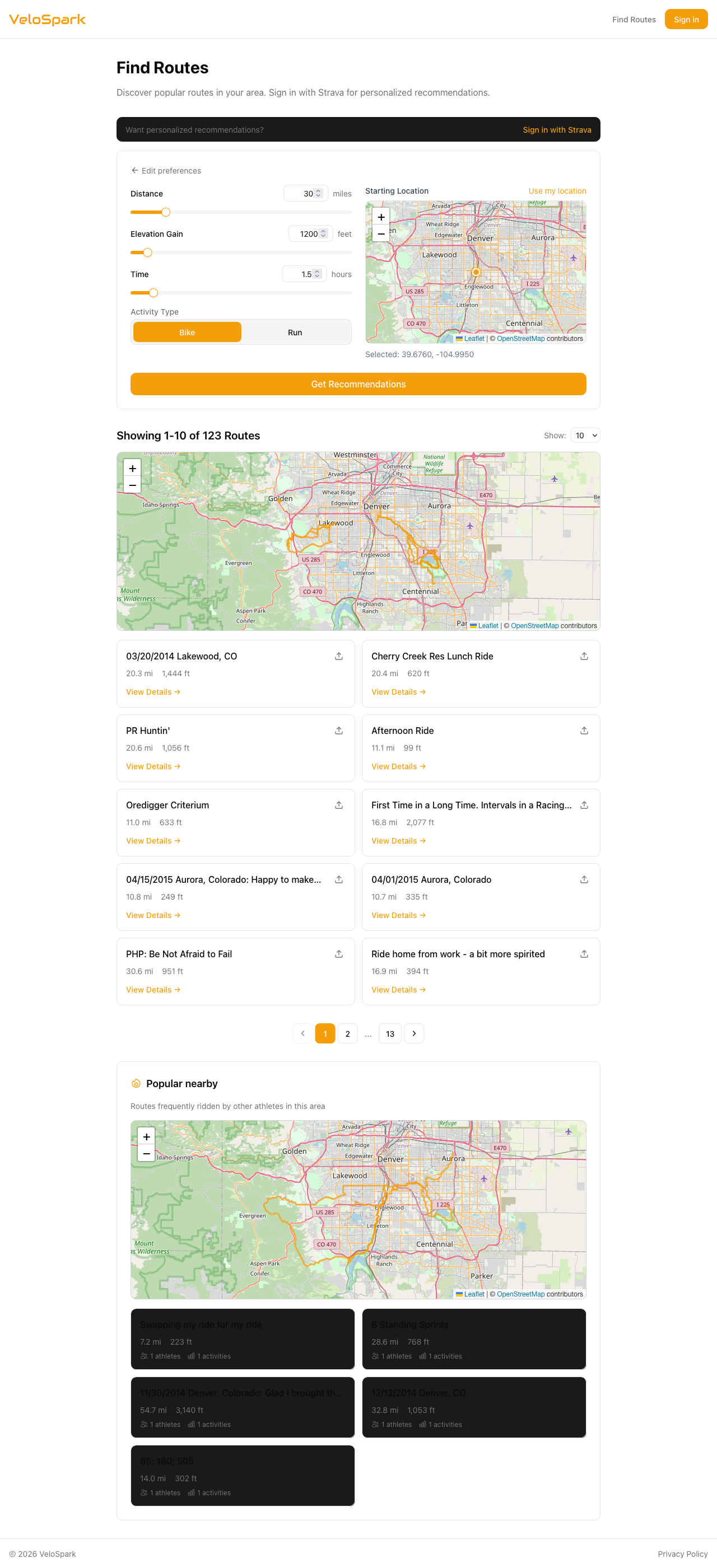717x1568 pixels.
Task: Click the Time slider handle
Action: [x=153, y=293]
